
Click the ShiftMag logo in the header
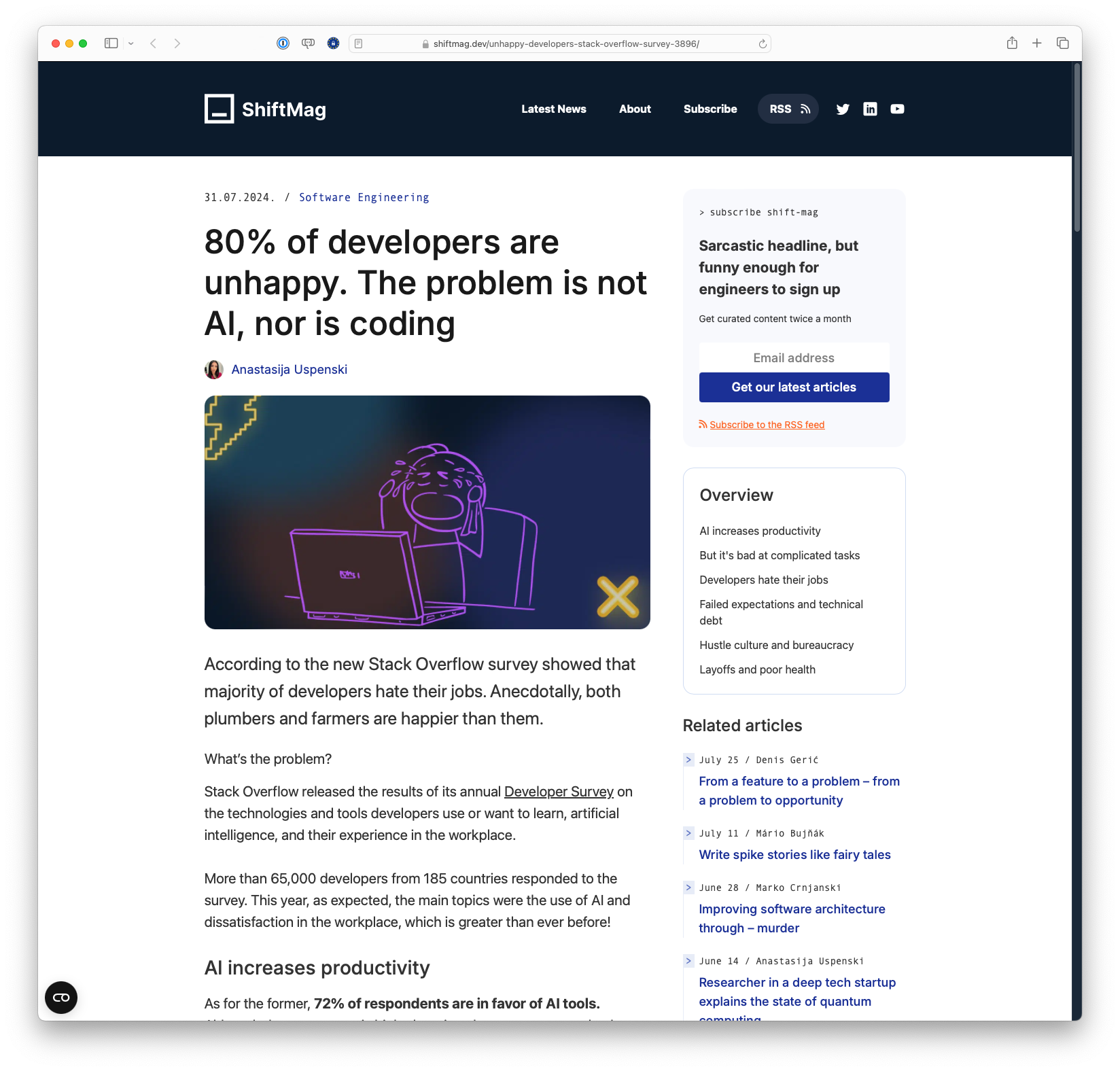[x=265, y=109]
